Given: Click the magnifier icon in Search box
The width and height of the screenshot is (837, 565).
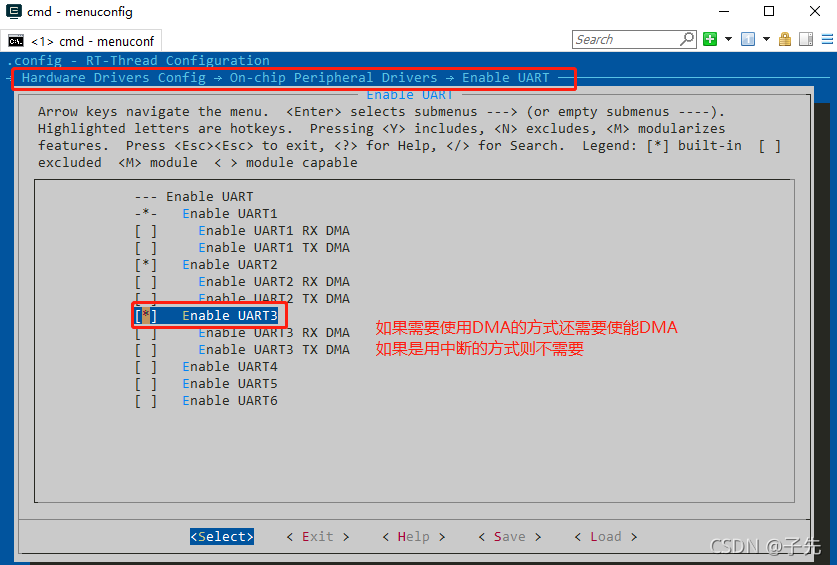Looking at the screenshot, I should pos(686,39).
